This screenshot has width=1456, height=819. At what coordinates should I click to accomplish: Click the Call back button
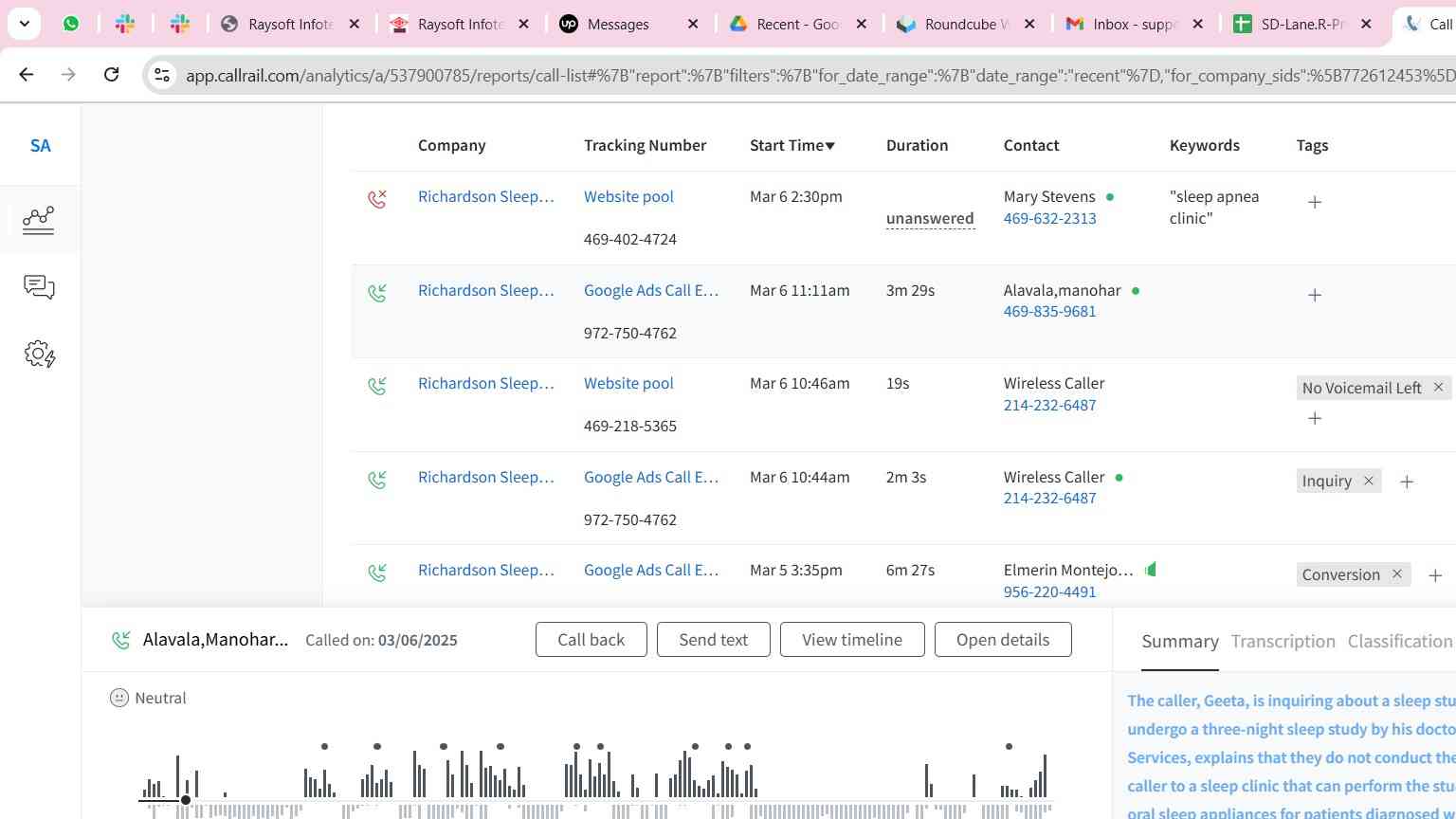click(591, 640)
